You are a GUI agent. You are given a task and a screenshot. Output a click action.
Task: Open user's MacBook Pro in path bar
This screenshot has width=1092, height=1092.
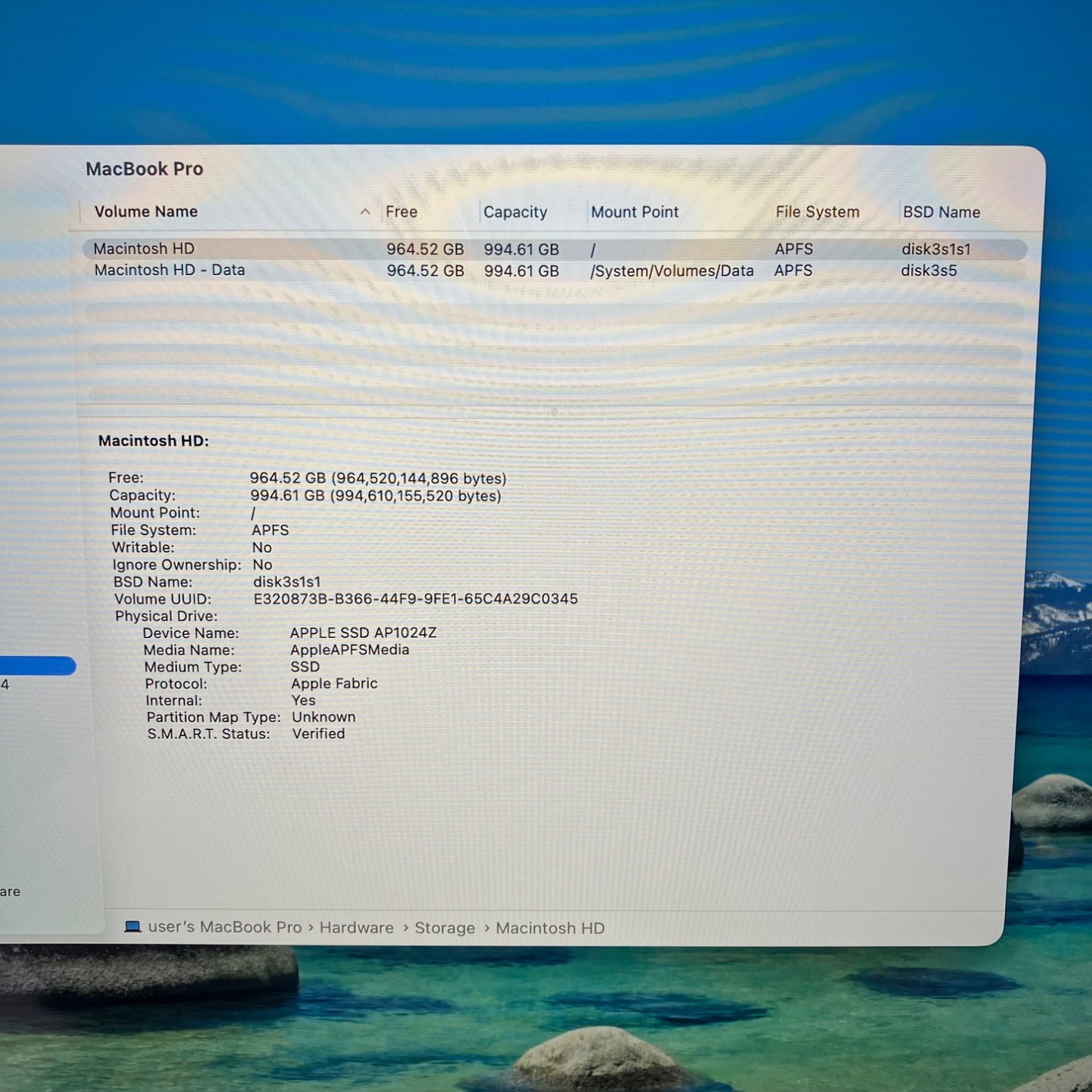[225, 927]
